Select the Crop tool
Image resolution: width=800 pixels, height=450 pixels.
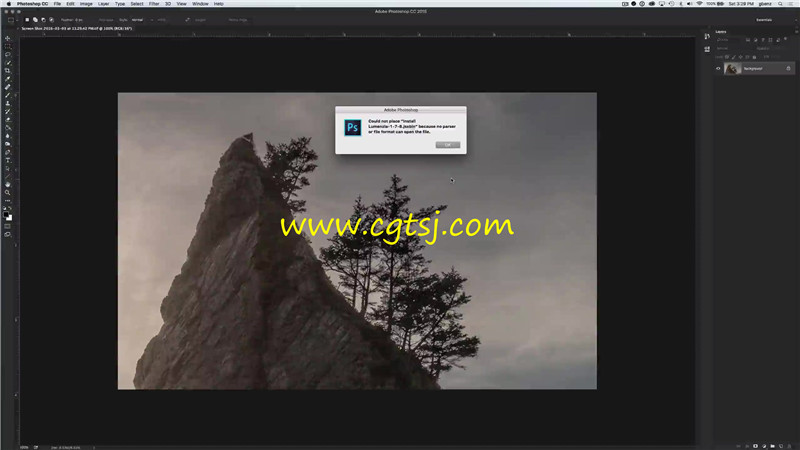coord(8,70)
